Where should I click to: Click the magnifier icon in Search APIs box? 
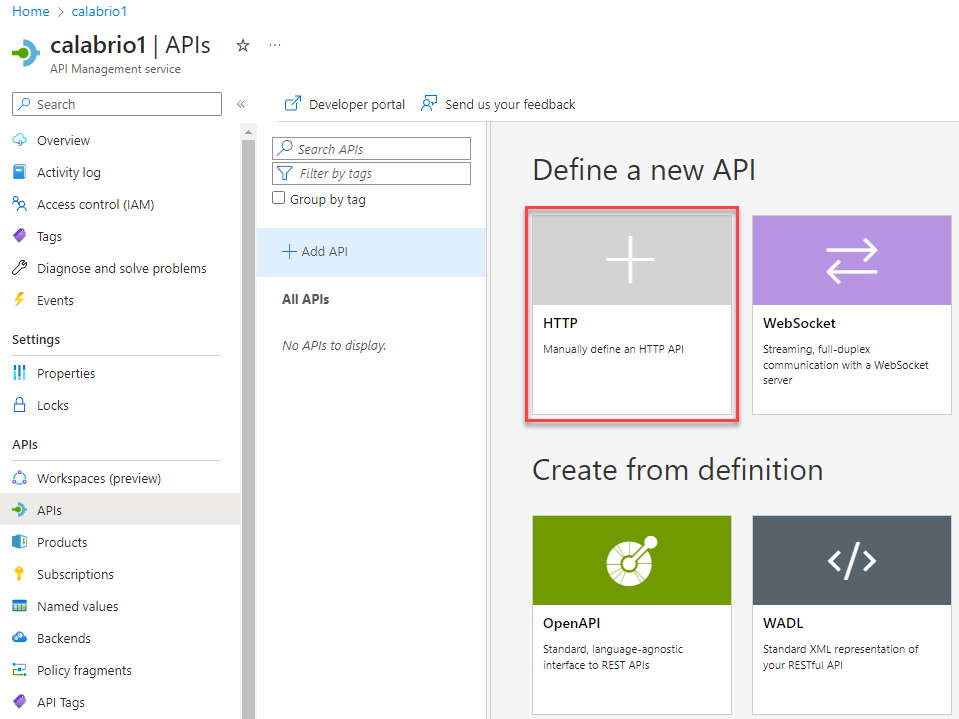click(285, 148)
